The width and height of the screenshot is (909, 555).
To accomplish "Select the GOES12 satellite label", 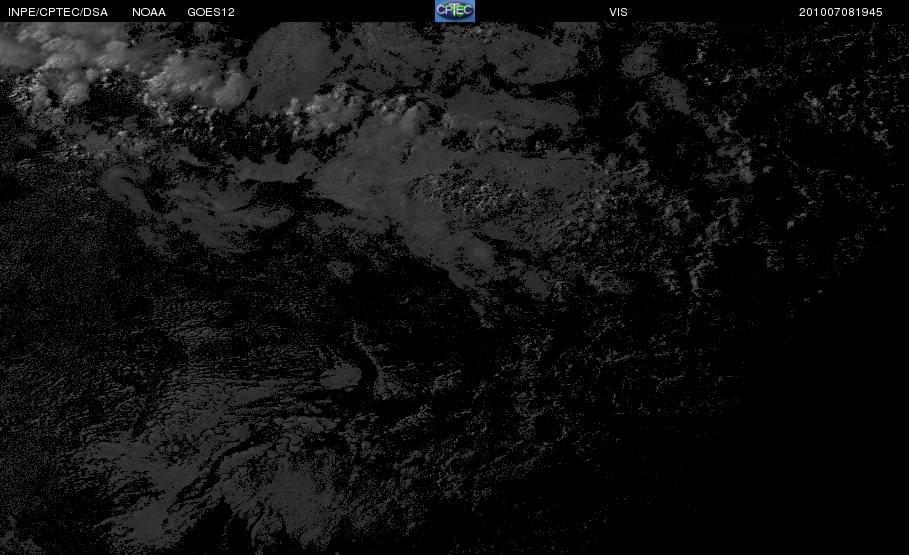I will (x=211, y=12).
